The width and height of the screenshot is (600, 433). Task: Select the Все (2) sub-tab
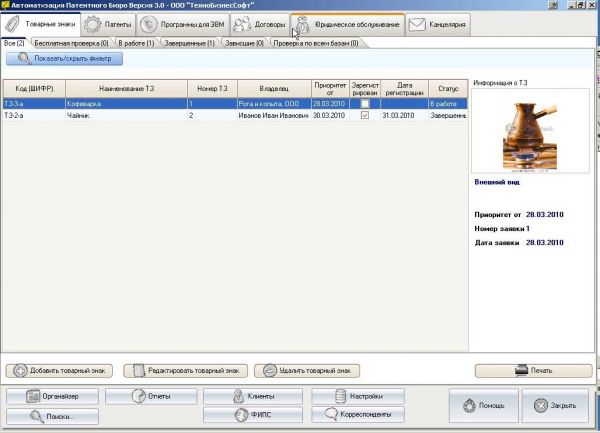pyautogui.click(x=14, y=43)
